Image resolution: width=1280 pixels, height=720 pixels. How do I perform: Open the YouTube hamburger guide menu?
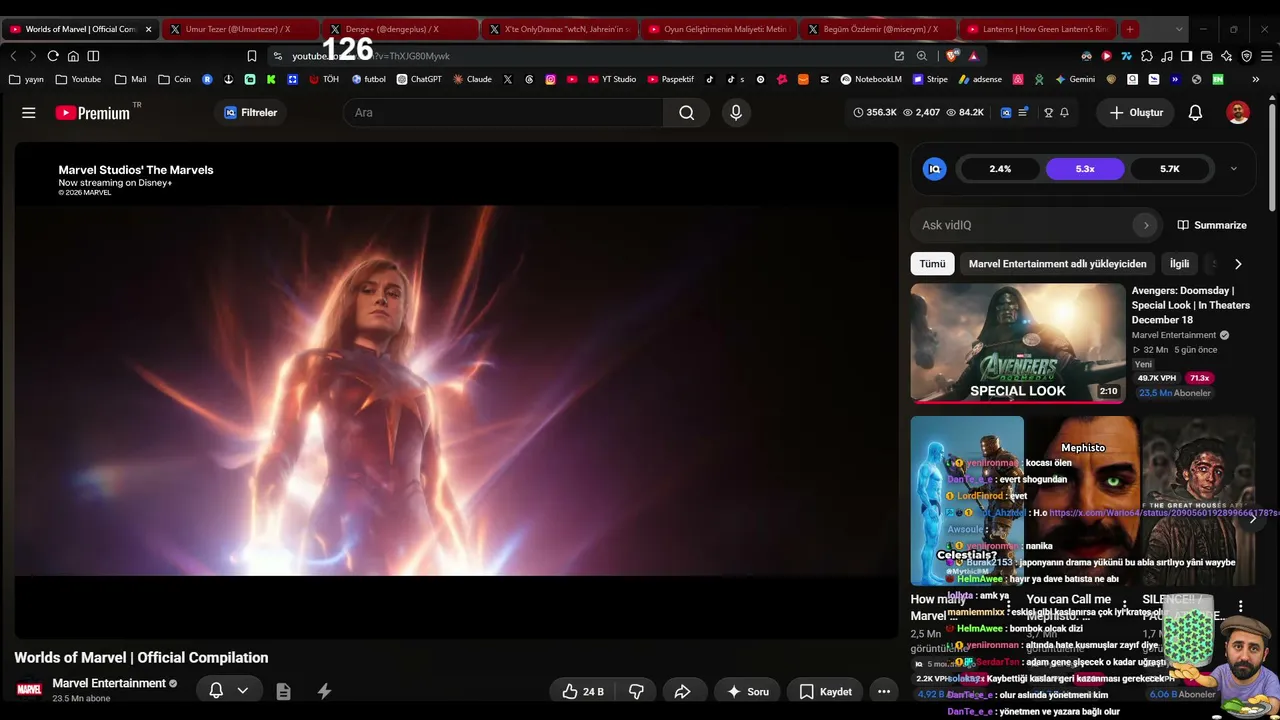click(28, 113)
